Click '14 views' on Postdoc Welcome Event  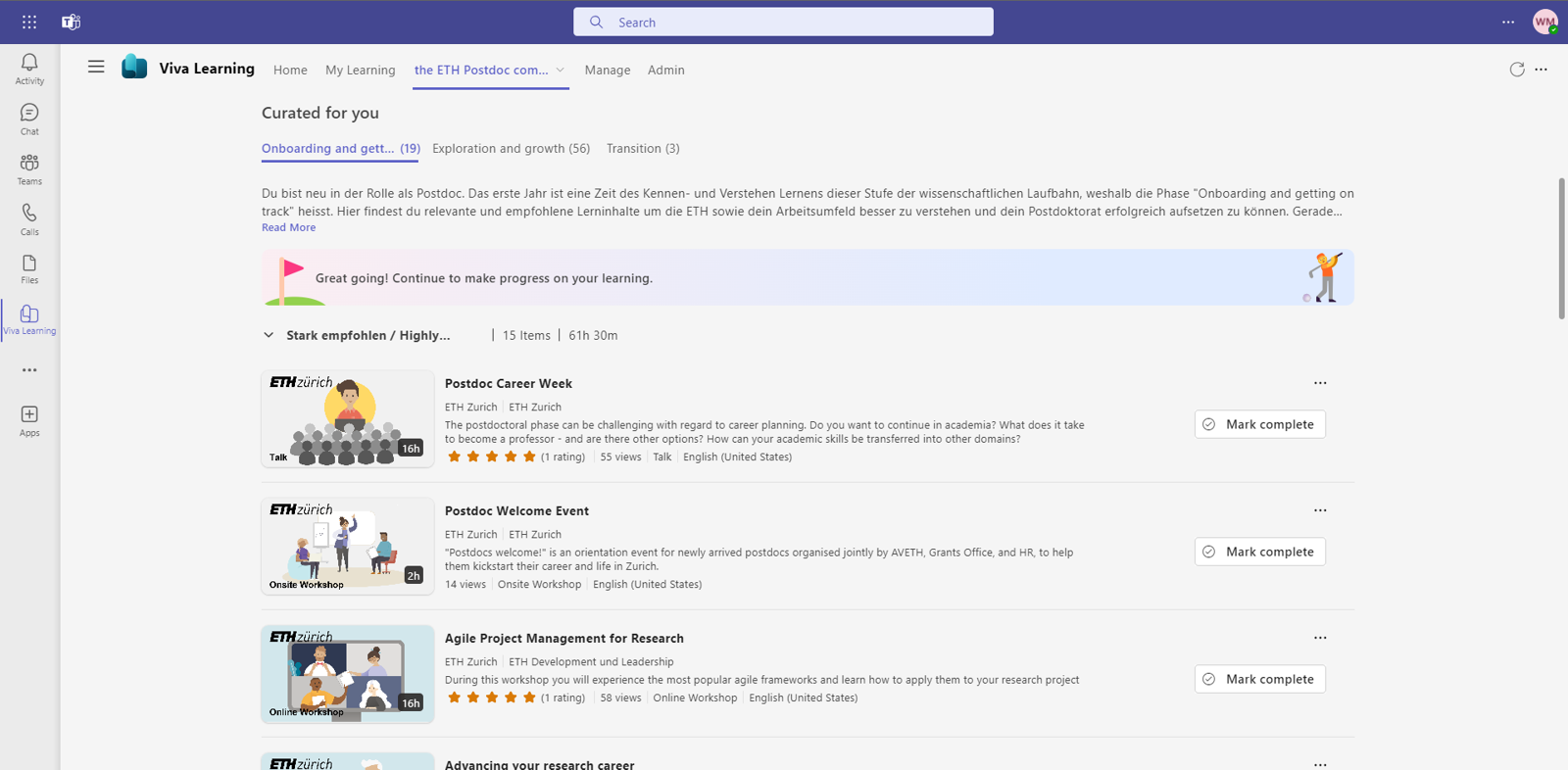click(465, 584)
